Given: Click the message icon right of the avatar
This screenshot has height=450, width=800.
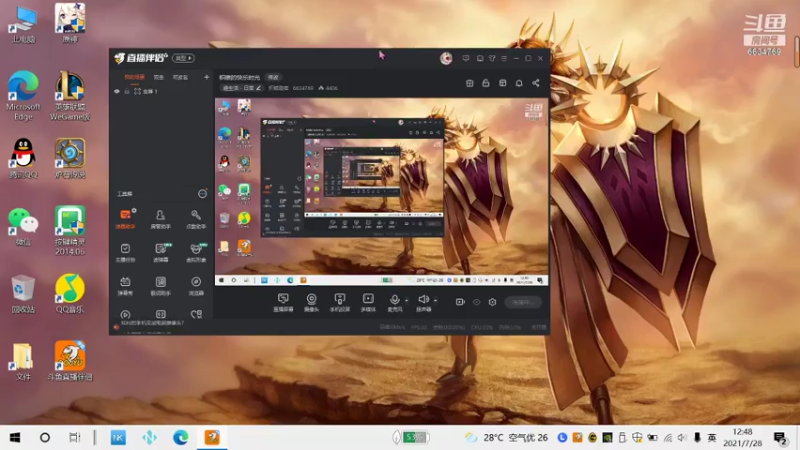Looking at the screenshot, I should pyautogui.click(x=466, y=59).
